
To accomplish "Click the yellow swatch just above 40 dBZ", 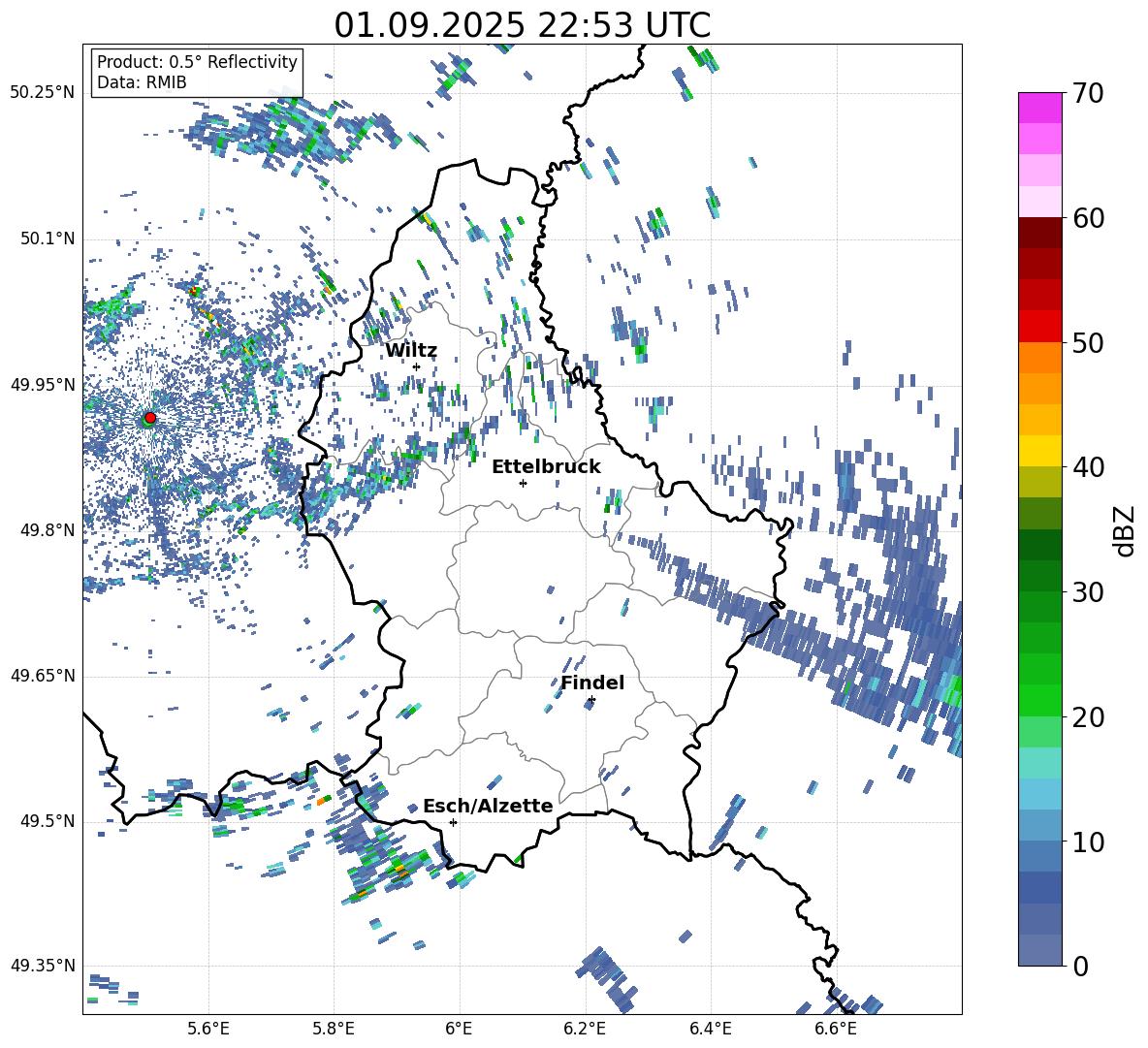I will (x=1039, y=451).
